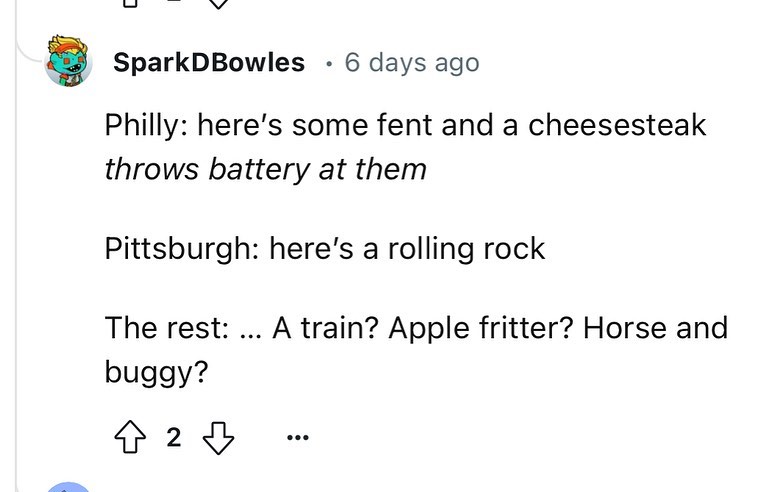Click SparkDBowles' profile avatar
The width and height of the screenshot is (761, 492).
tap(70, 63)
